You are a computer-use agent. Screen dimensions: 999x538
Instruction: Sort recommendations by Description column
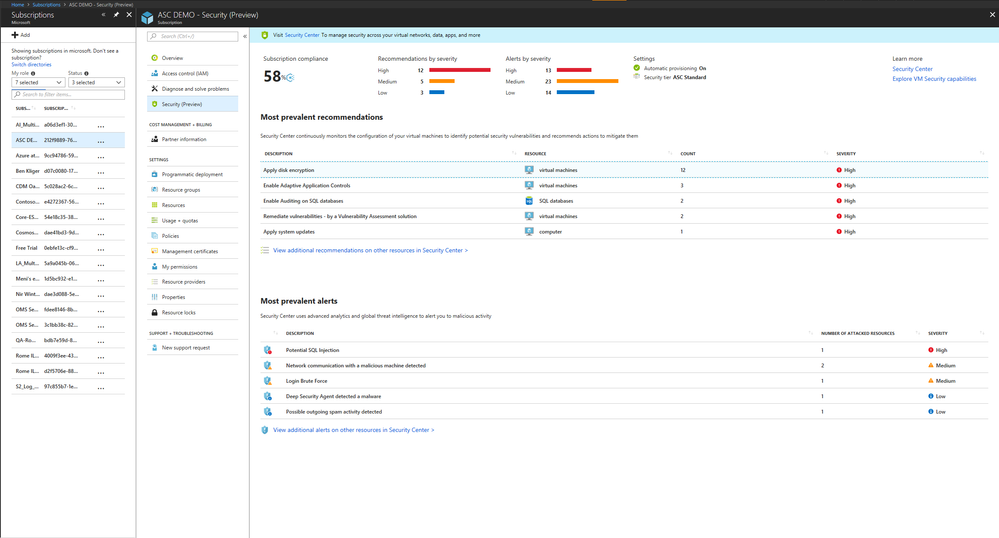(278, 154)
